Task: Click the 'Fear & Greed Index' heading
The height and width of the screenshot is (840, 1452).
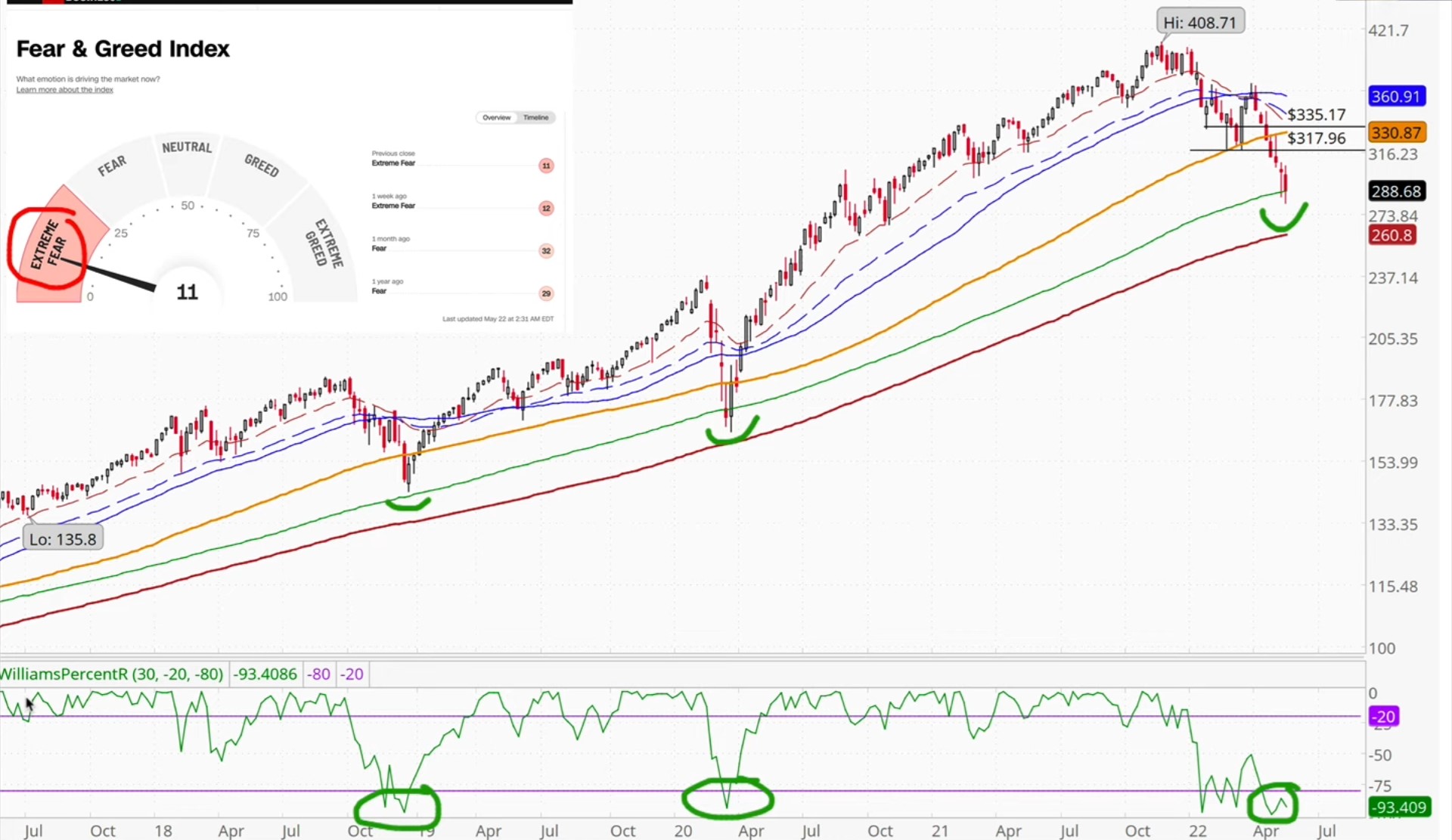Action: 123,48
